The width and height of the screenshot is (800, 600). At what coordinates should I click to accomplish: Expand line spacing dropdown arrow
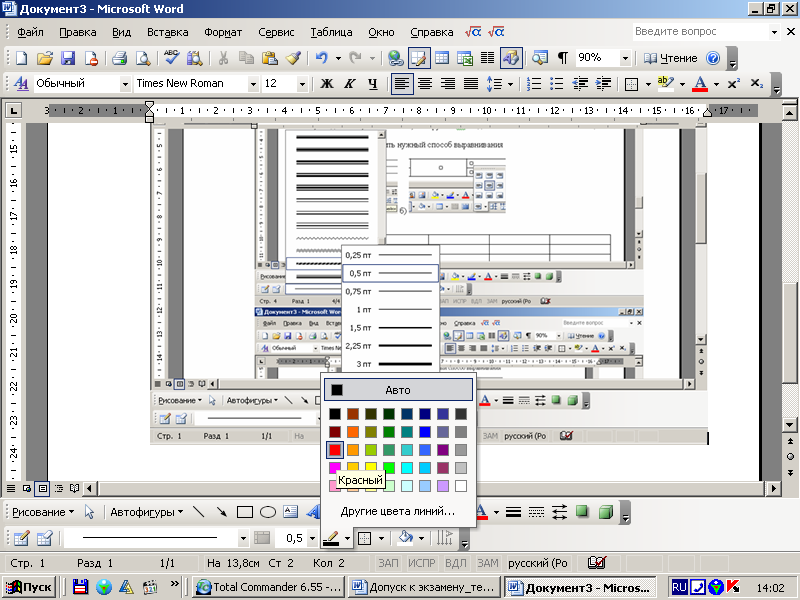pos(510,84)
